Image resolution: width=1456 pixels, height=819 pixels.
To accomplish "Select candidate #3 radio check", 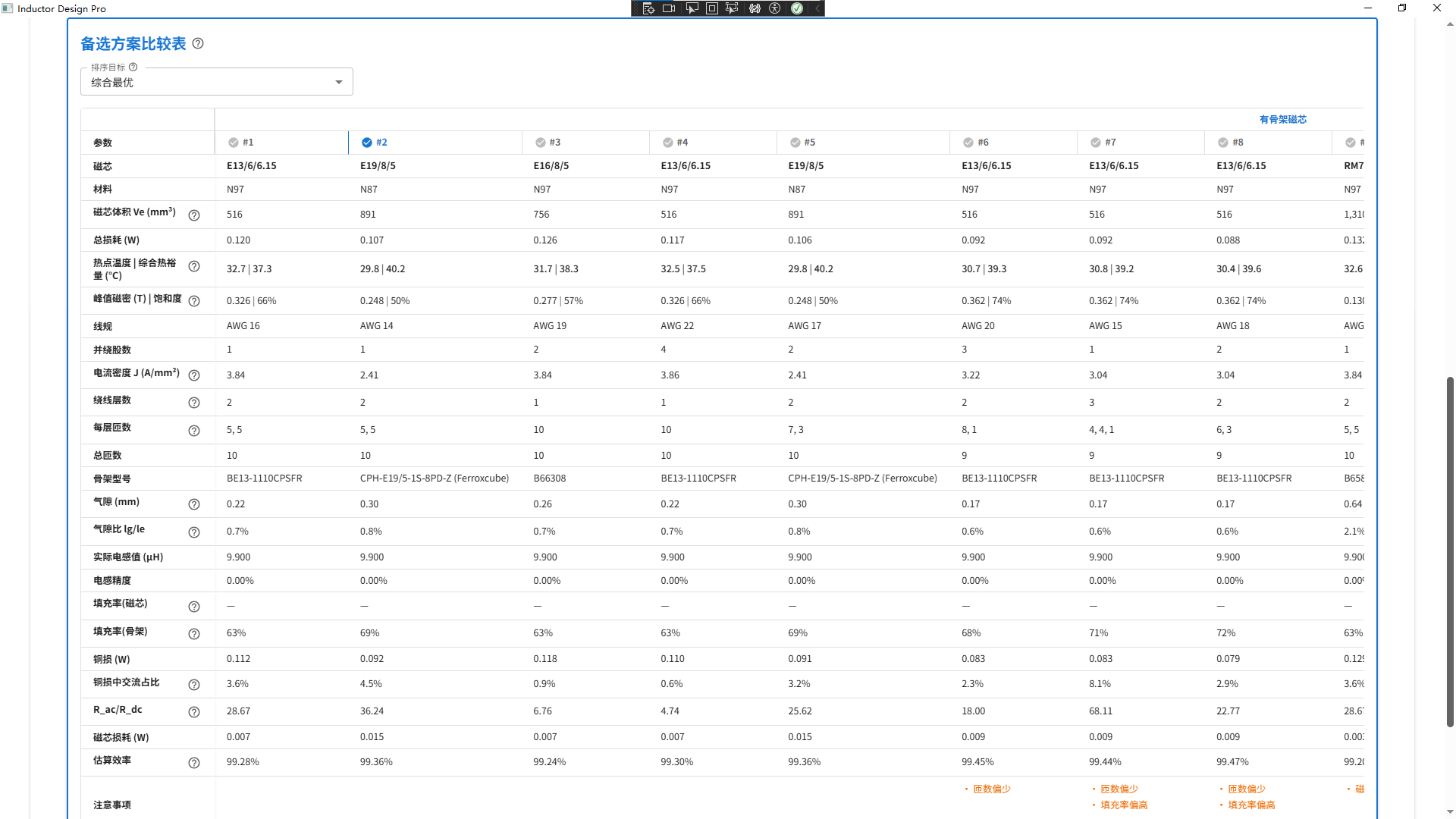I will point(541,143).
